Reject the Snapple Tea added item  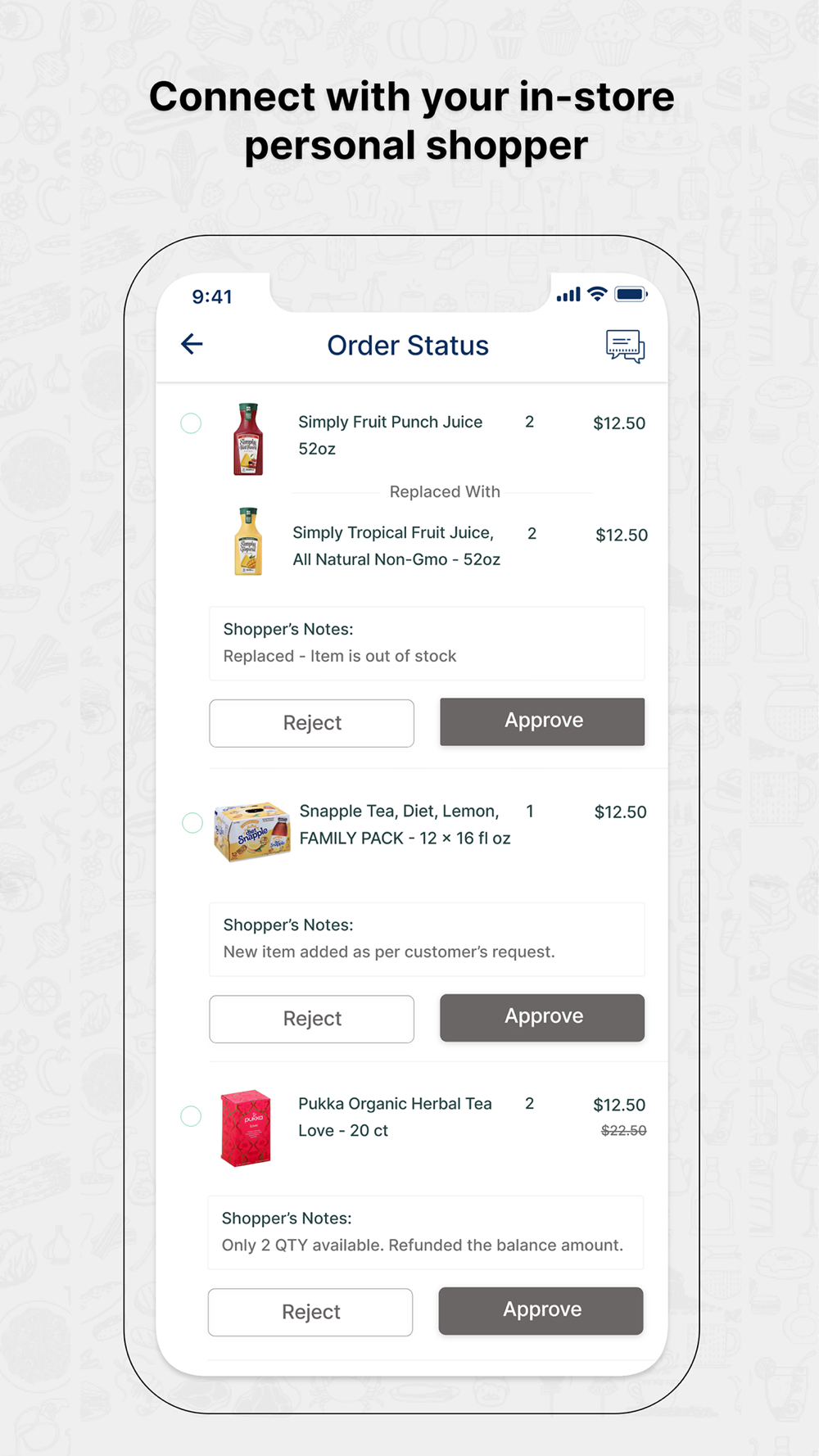pos(312,1020)
